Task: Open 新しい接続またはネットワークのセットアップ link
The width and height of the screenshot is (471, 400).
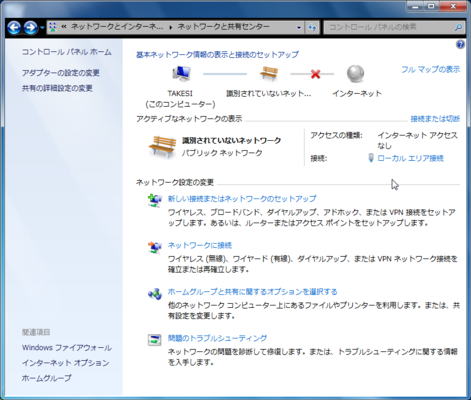Action: tap(242, 199)
